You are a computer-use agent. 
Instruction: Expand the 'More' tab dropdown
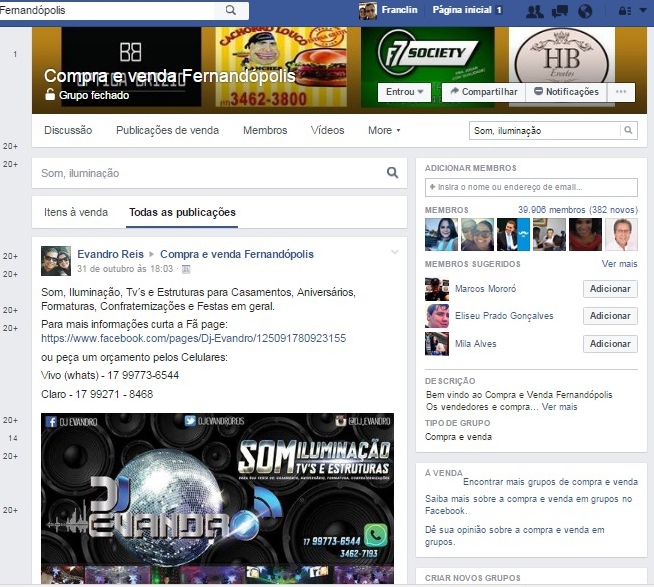coord(384,130)
